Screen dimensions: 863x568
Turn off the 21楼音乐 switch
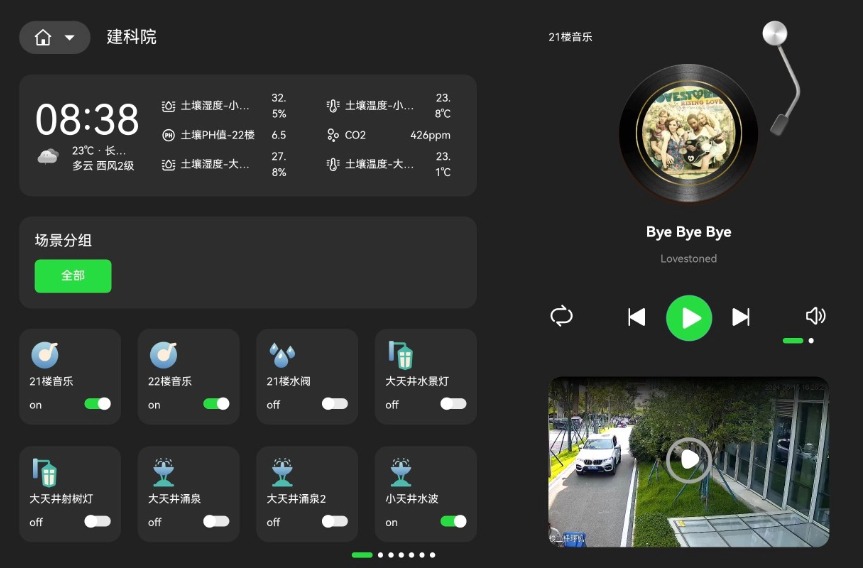tap(97, 404)
